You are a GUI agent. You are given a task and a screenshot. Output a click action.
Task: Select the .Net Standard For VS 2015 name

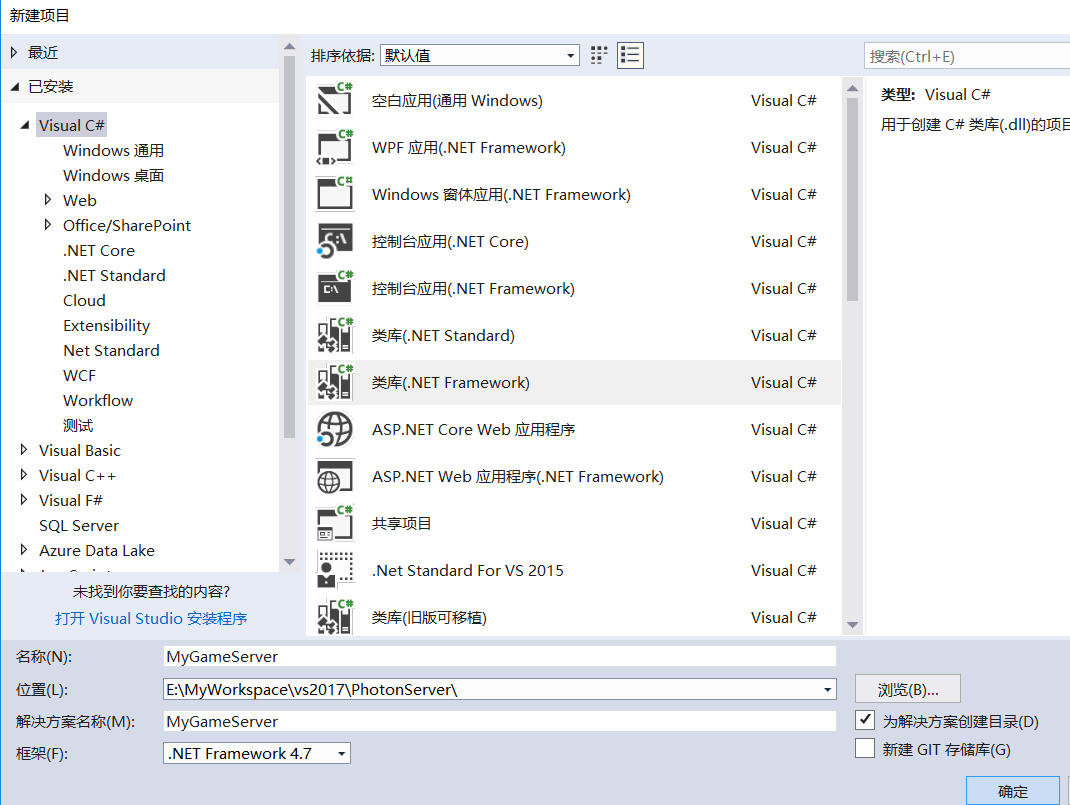click(467, 570)
